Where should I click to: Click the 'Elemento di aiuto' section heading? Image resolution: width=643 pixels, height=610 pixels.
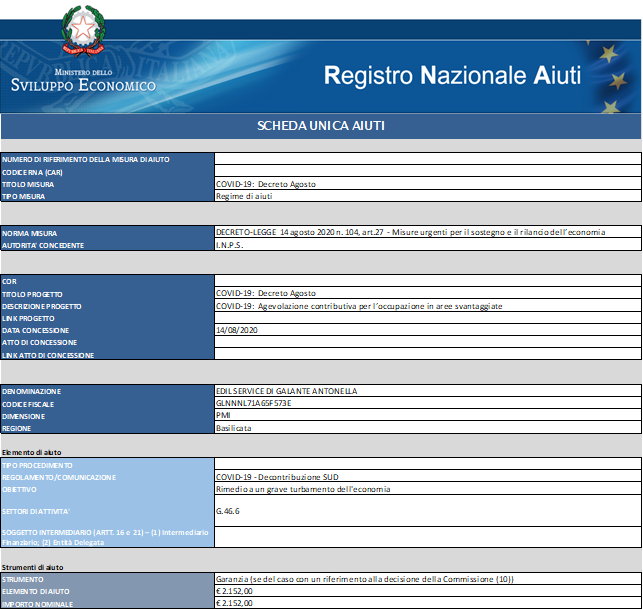(x=32, y=453)
